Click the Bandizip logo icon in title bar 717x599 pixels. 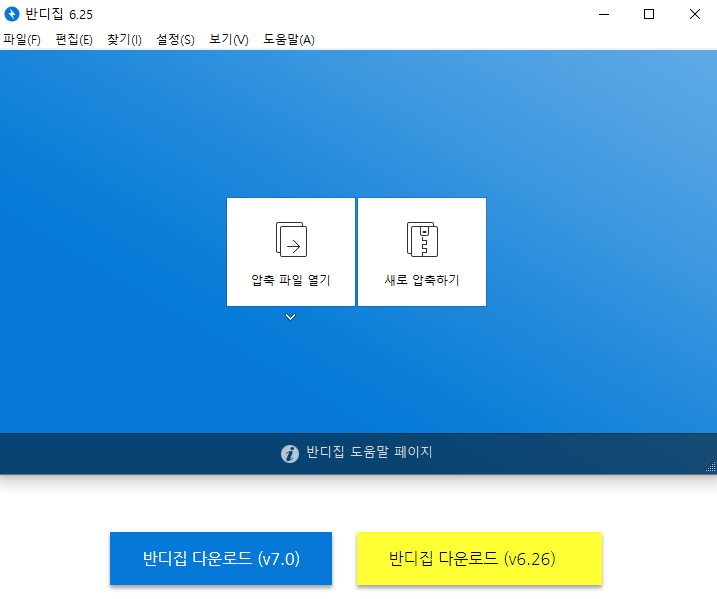12,14
